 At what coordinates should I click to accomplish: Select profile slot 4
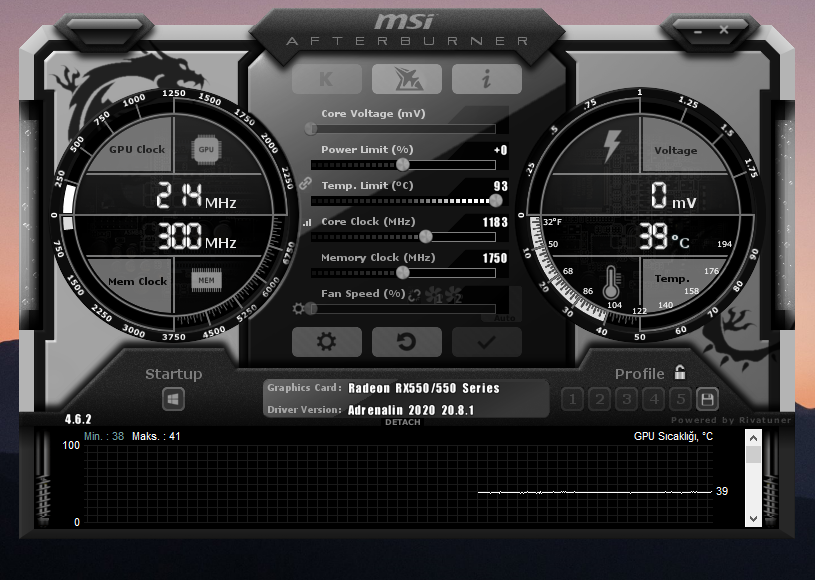[x=653, y=399]
